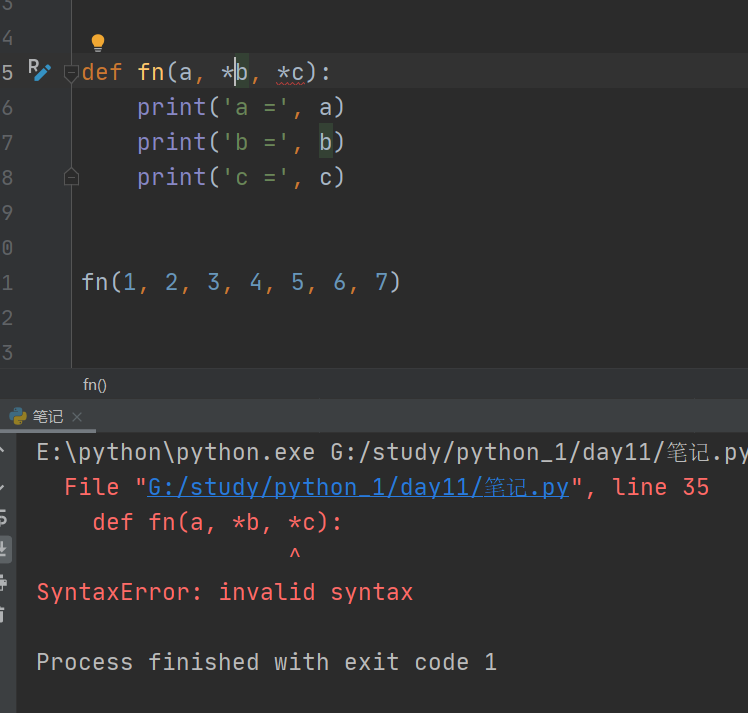
Task: Place cursor on fn(1, 2, 3, 4, 5, 6, 7) call
Action: tap(241, 282)
